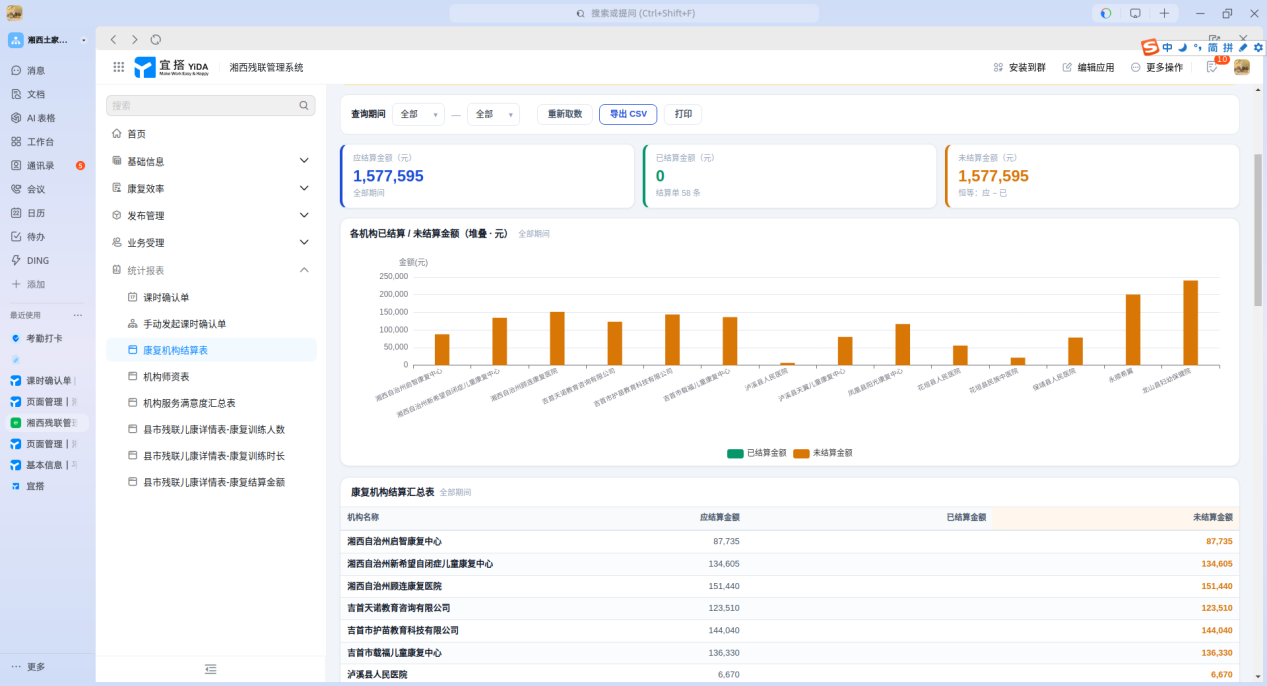Open the 日历 calendar
Screen dimensions: 1267x686
tap(28, 213)
